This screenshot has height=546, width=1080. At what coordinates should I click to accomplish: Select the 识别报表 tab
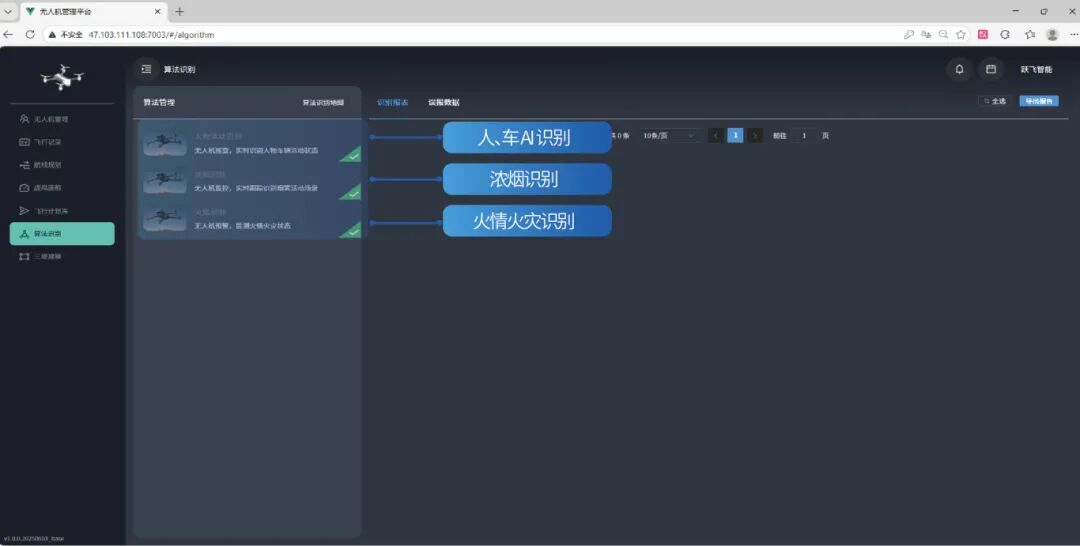coord(392,102)
